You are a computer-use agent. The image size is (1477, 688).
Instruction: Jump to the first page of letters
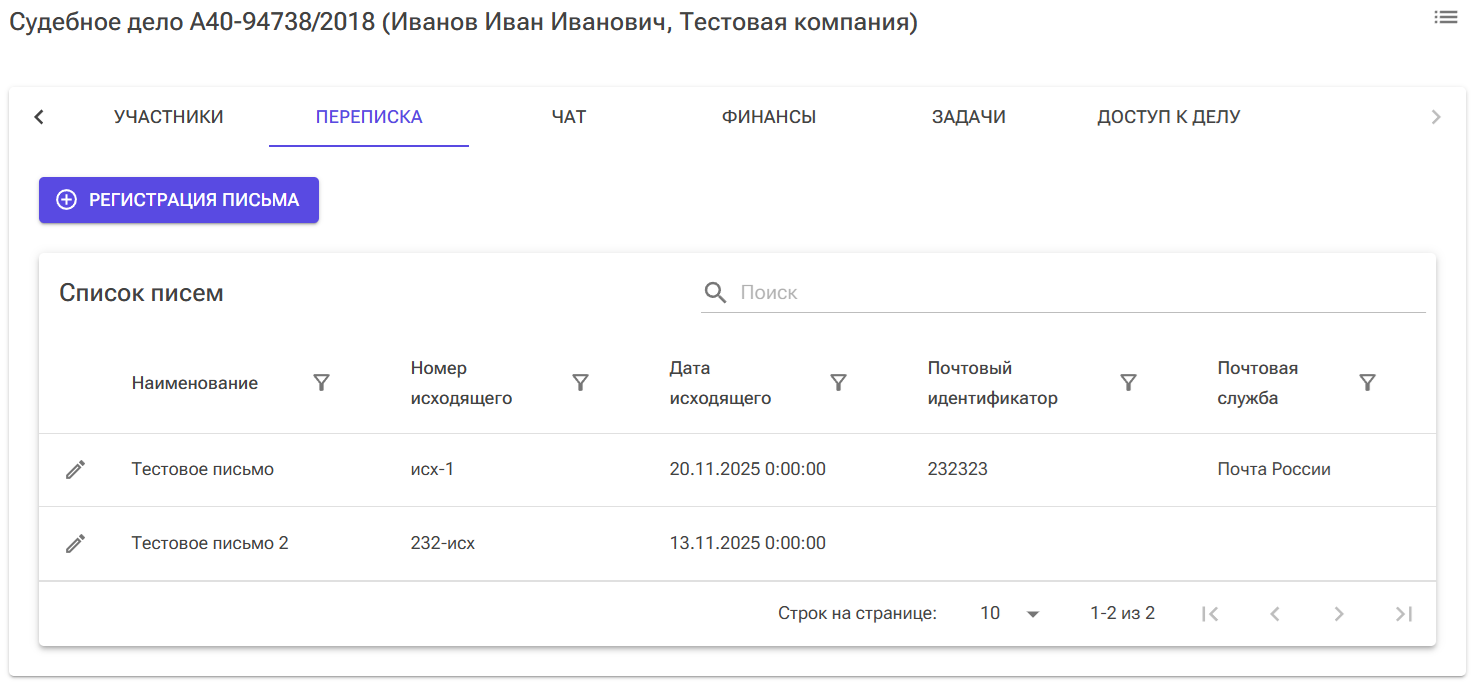[1210, 613]
